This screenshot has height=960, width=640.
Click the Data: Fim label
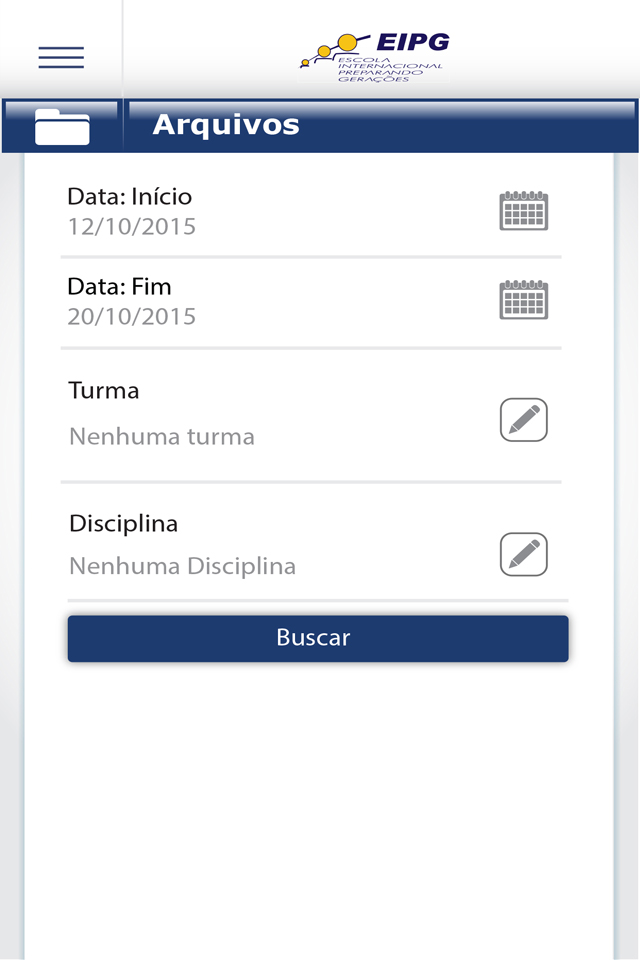pyautogui.click(x=119, y=287)
